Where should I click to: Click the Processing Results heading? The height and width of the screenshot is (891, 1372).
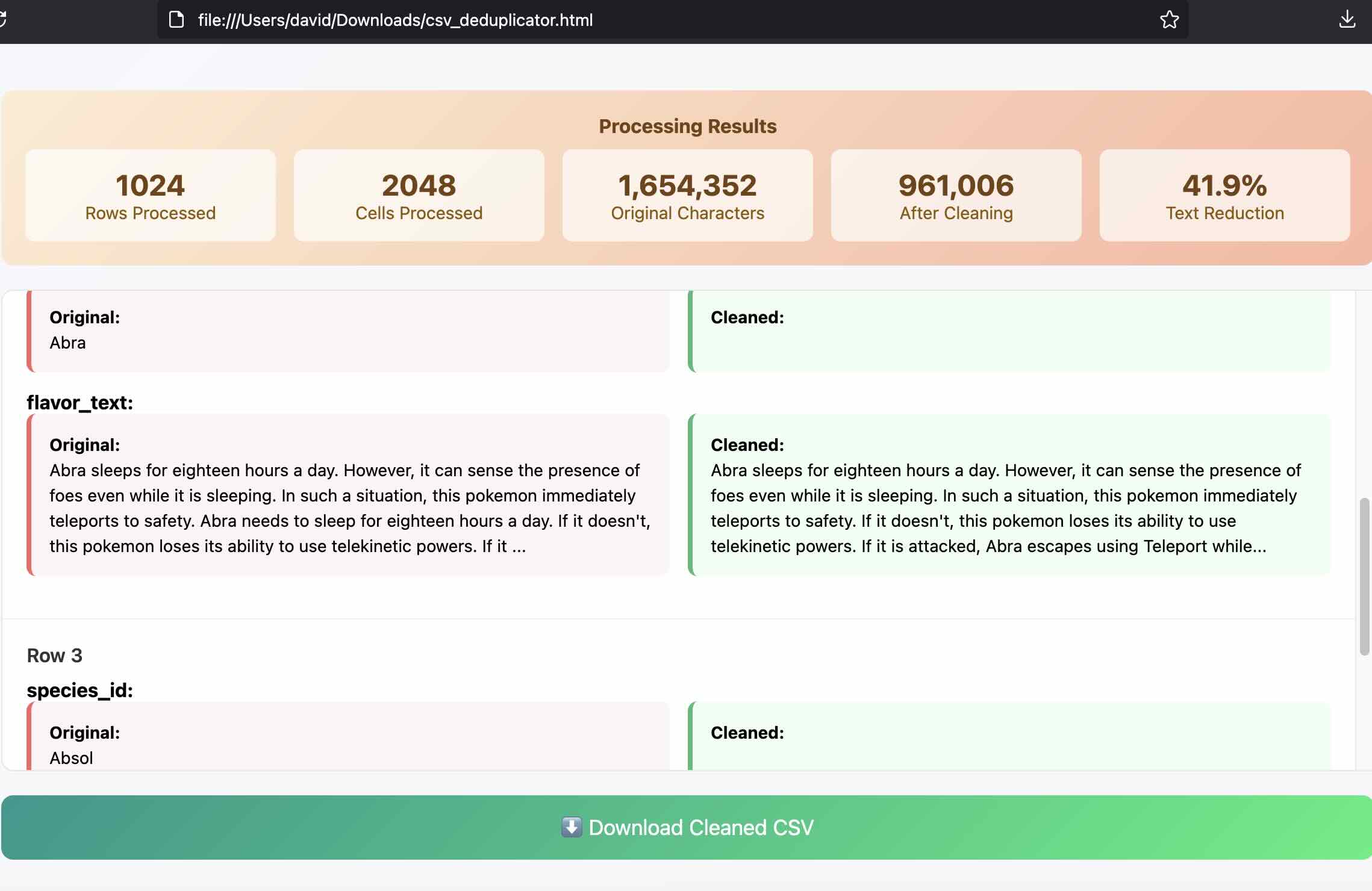point(687,126)
